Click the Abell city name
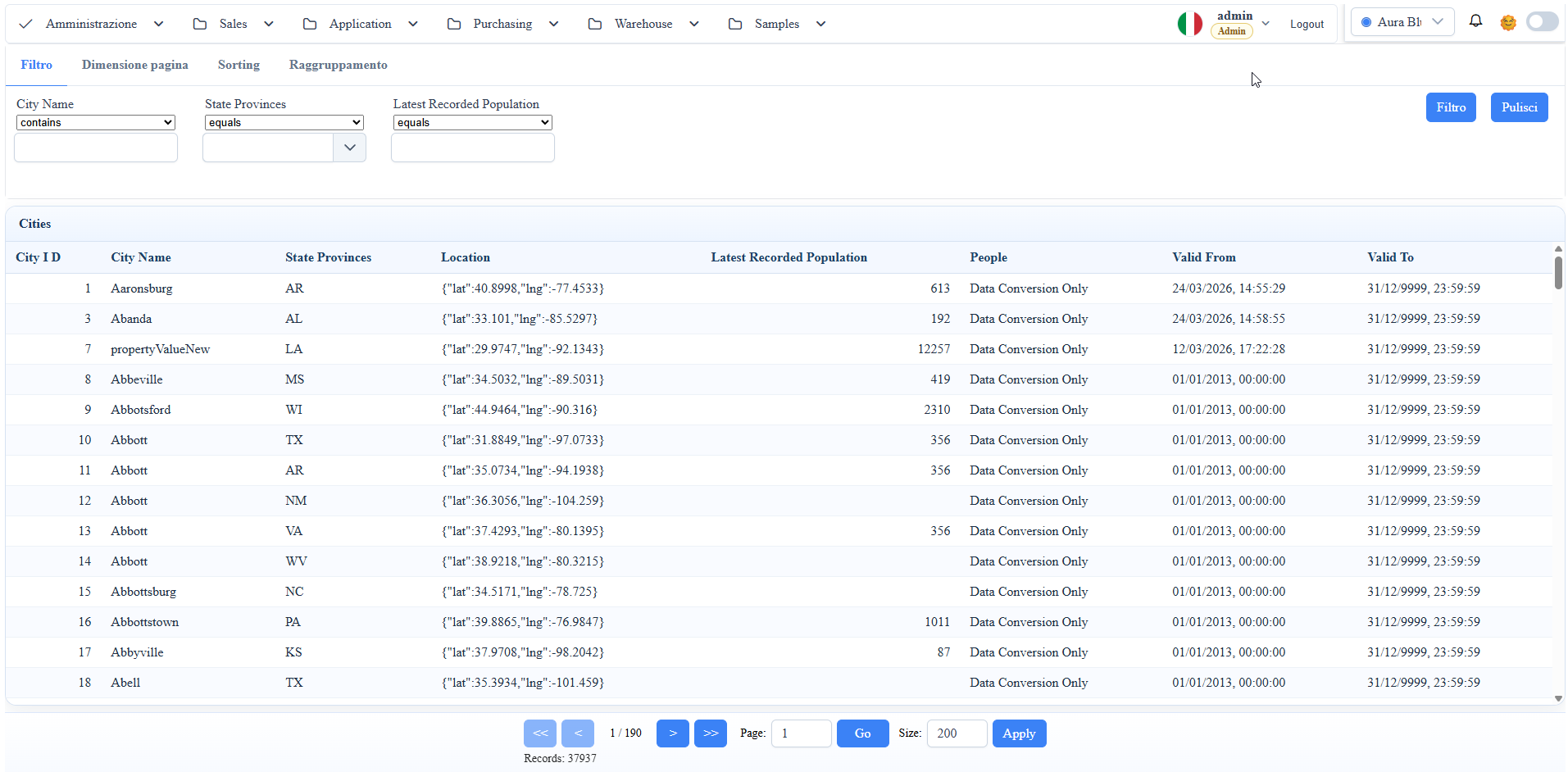Image resolution: width=1568 pixels, height=772 pixels. (126, 683)
